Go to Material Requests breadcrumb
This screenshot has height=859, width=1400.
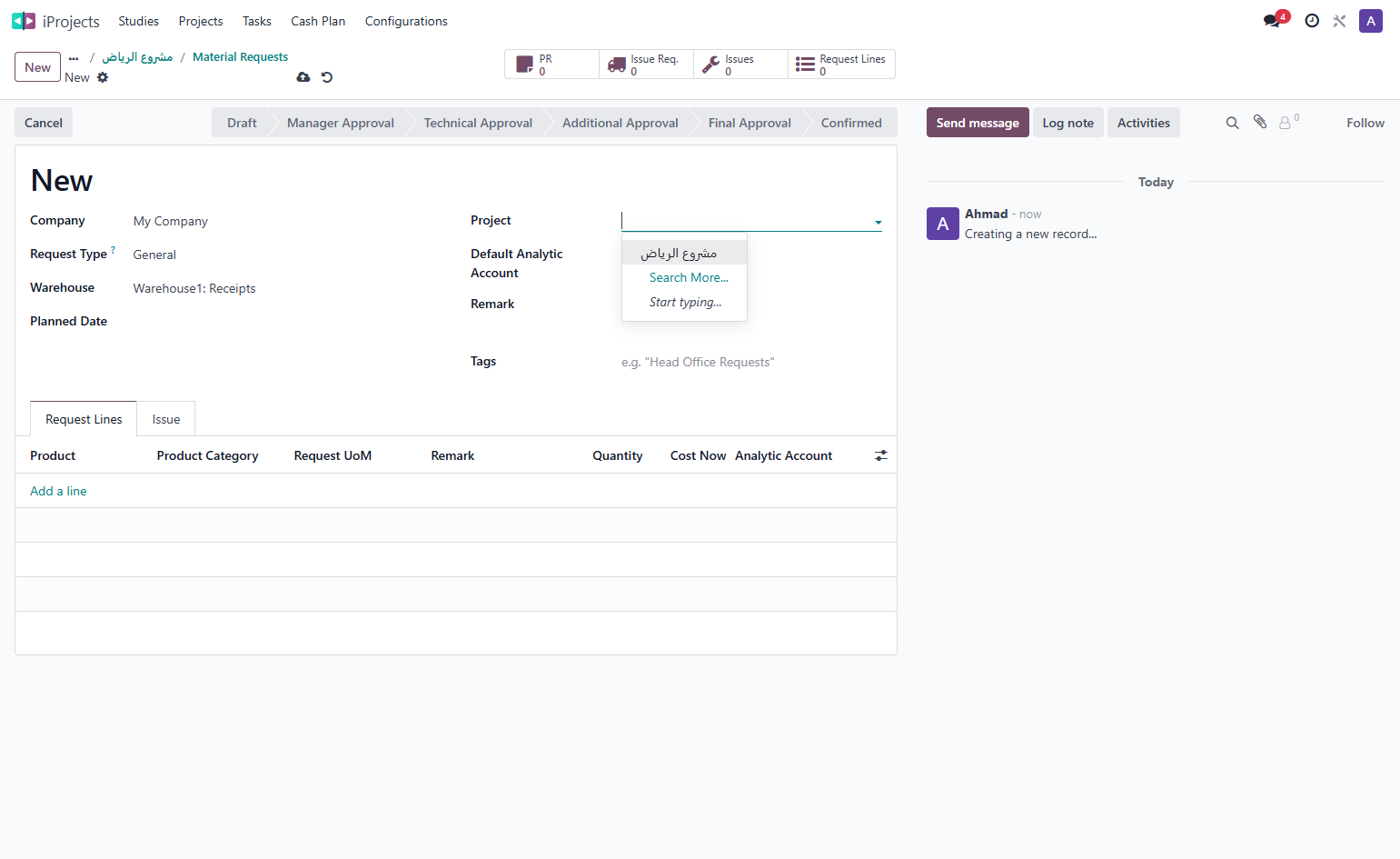tap(240, 56)
